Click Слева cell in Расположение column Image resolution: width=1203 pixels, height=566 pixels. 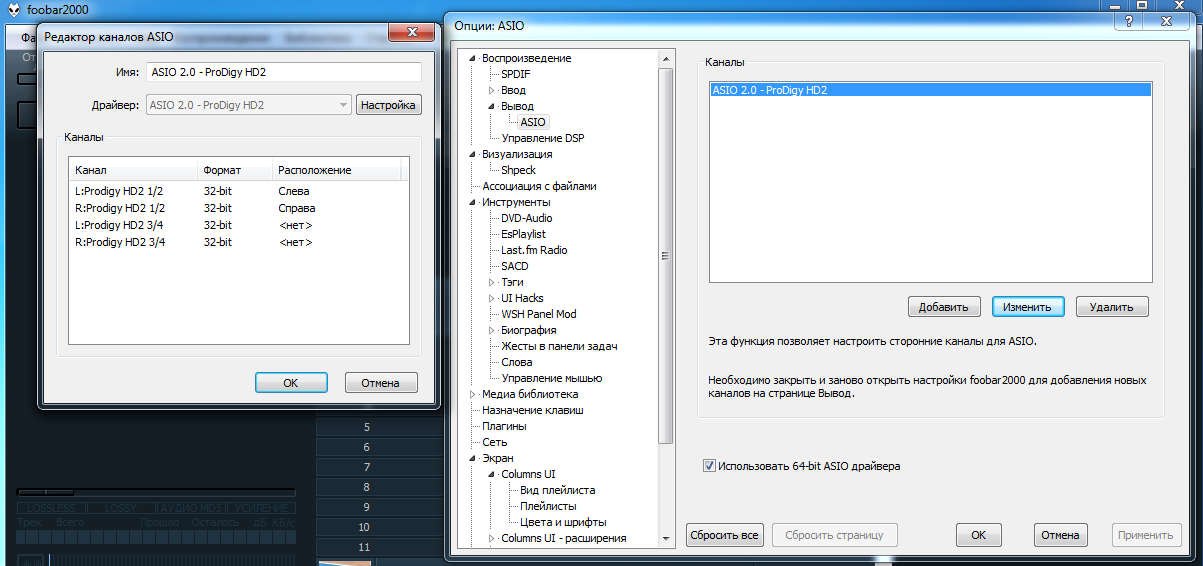tap(294, 191)
